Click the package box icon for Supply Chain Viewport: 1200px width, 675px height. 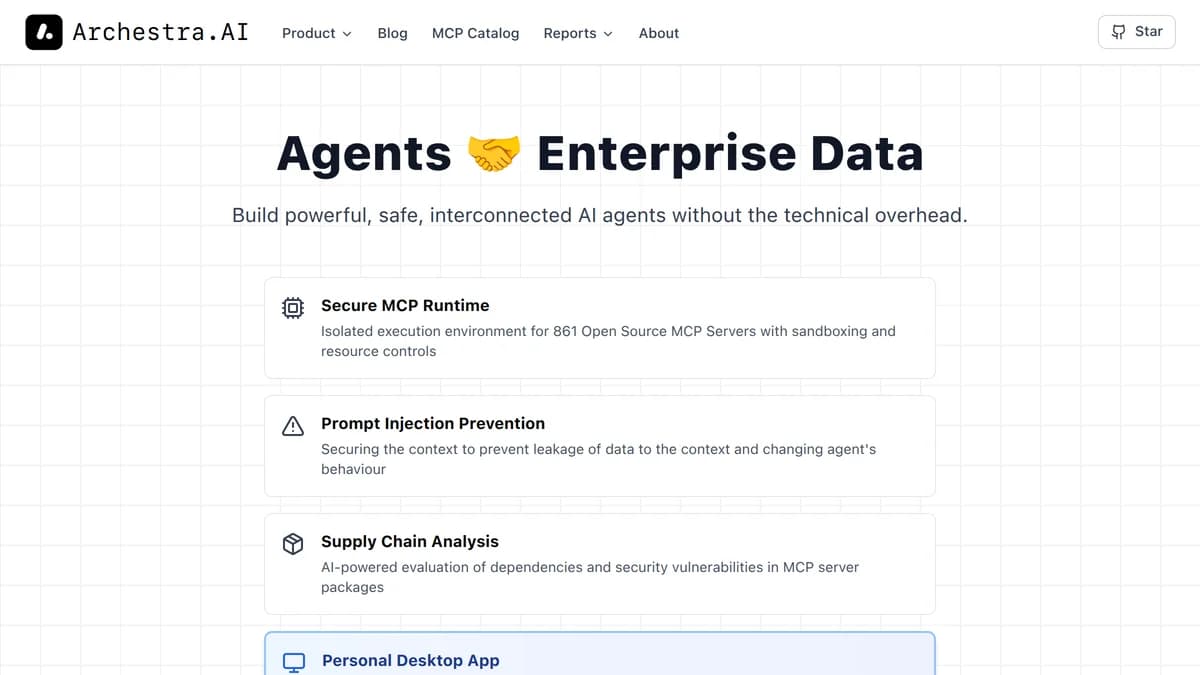tap(293, 544)
